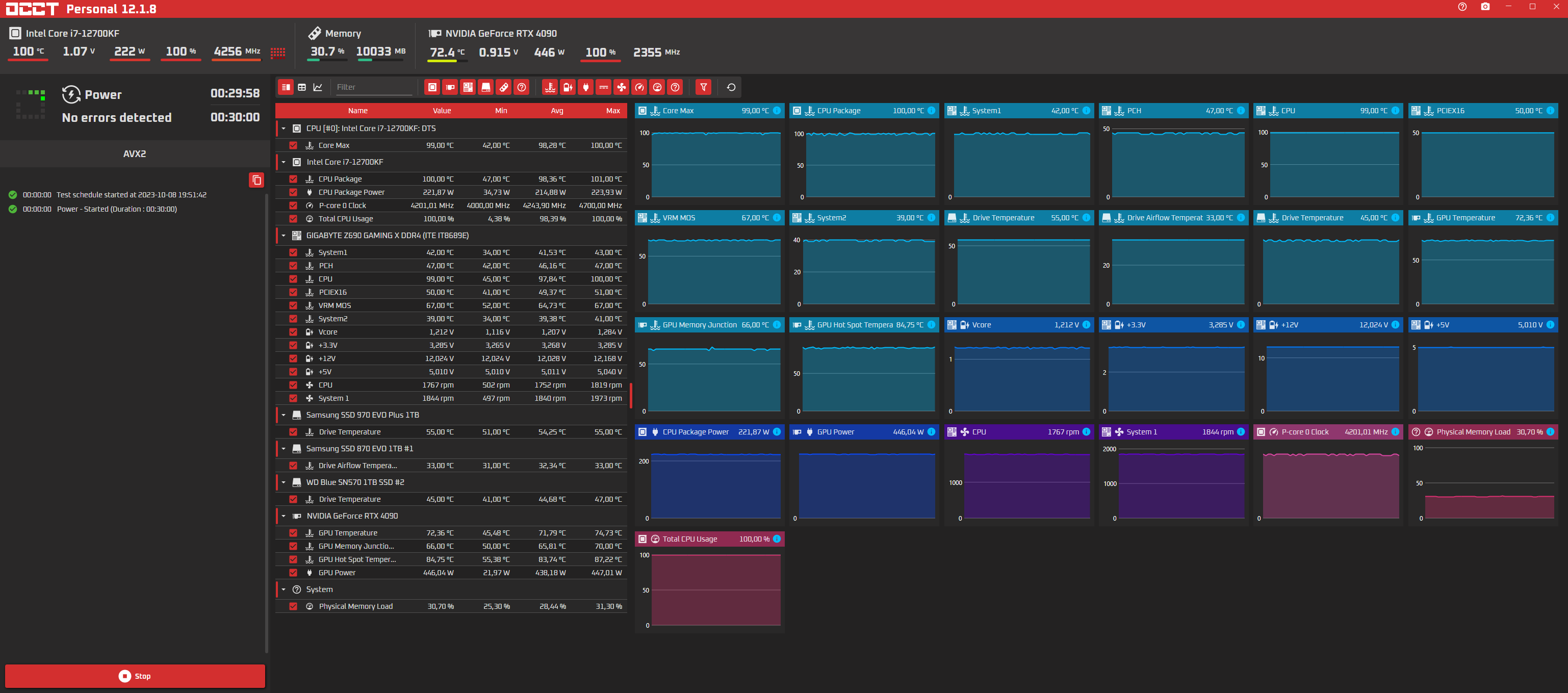Sort the table by the Max column header
This screenshot has width=1568, height=693.
point(612,111)
